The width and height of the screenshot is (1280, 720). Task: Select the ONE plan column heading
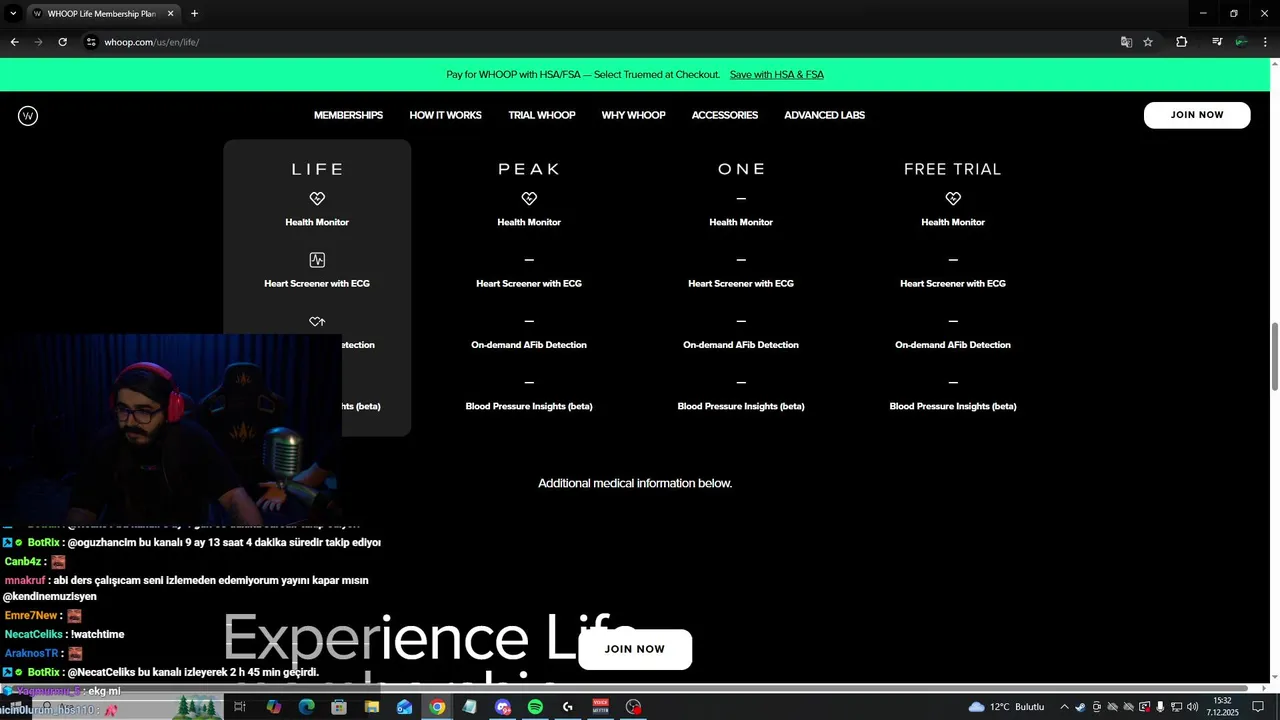[x=741, y=169]
